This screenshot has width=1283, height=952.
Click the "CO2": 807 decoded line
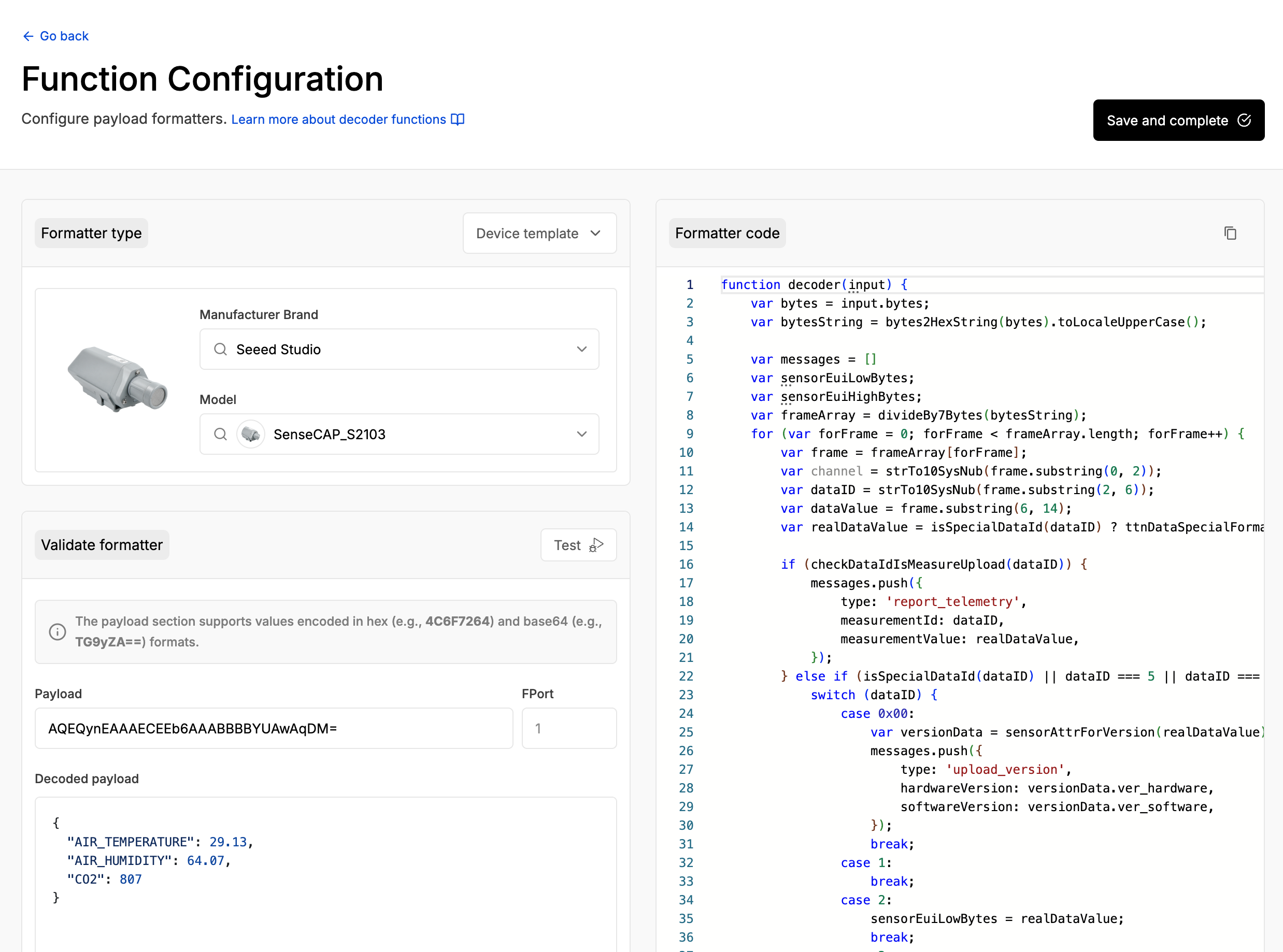tap(104, 879)
